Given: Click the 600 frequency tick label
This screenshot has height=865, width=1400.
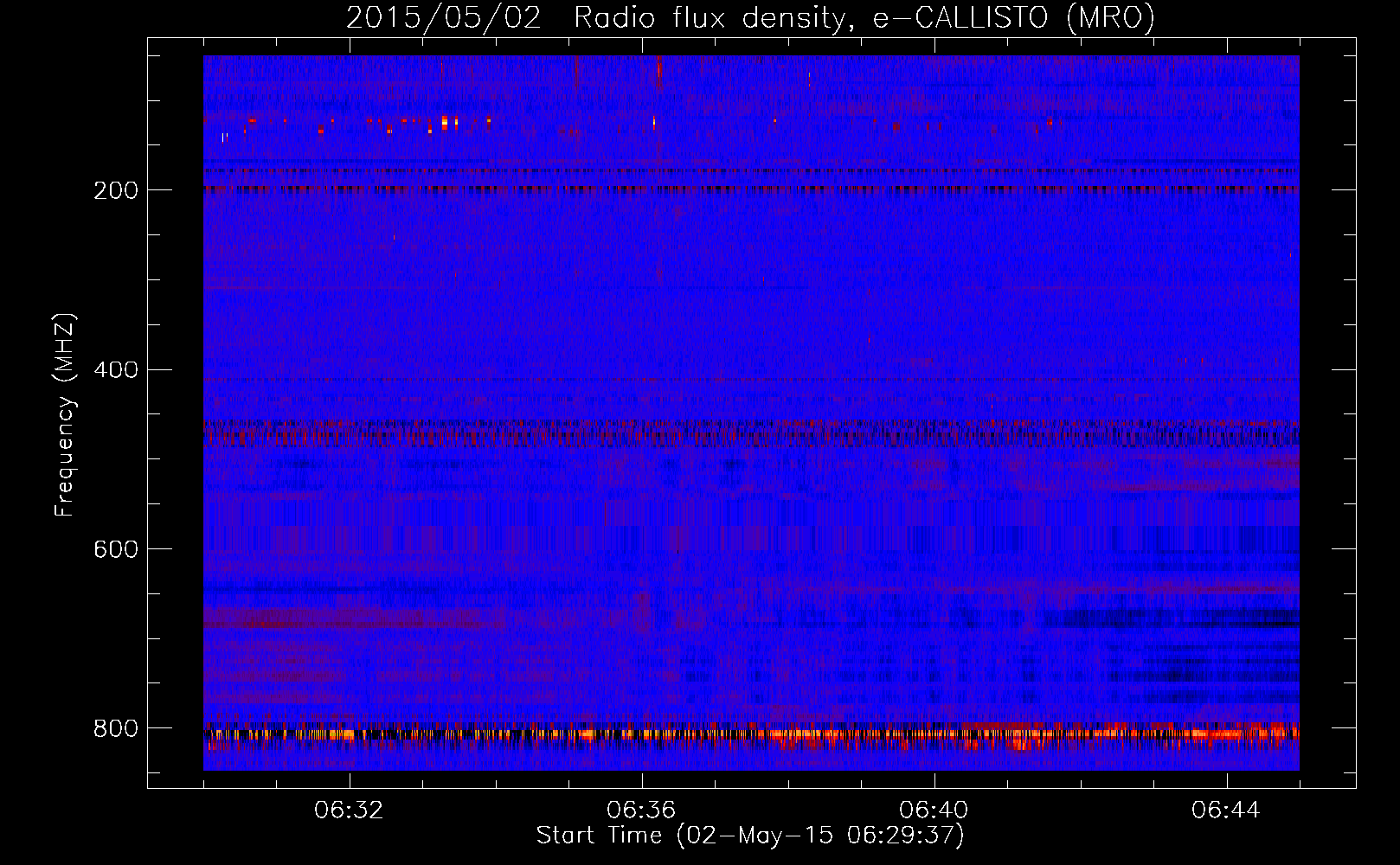Looking at the screenshot, I should click(x=116, y=549).
